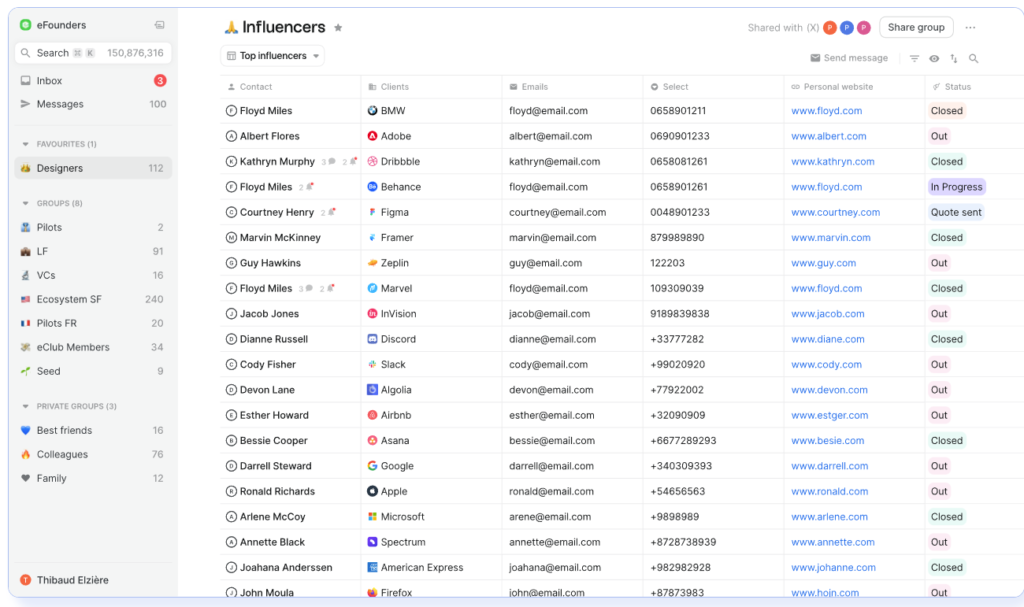Click phone number 0048901233
This screenshot has height=607, width=1024.
point(680,212)
